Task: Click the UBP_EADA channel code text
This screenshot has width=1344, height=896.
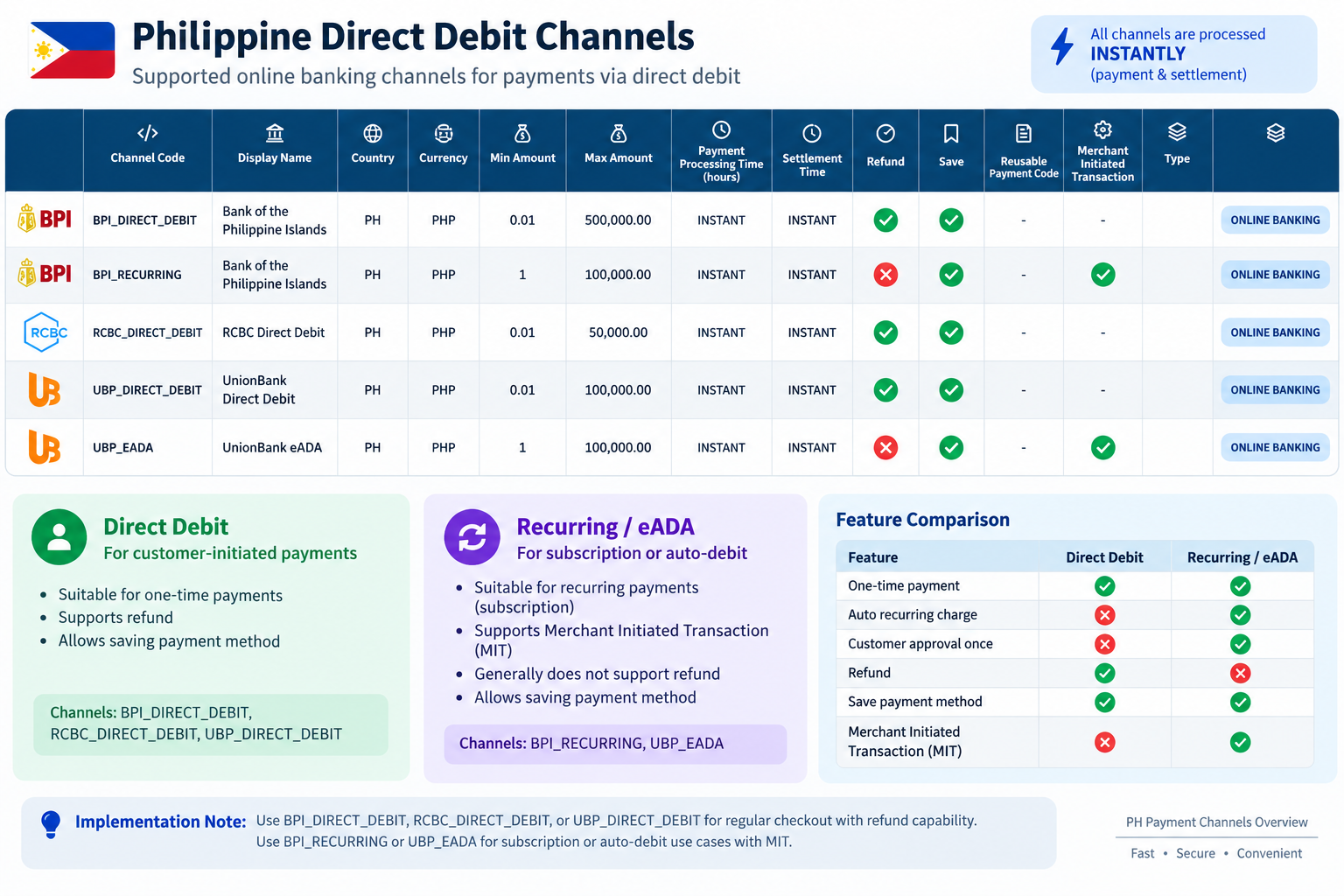Action: tap(123, 448)
